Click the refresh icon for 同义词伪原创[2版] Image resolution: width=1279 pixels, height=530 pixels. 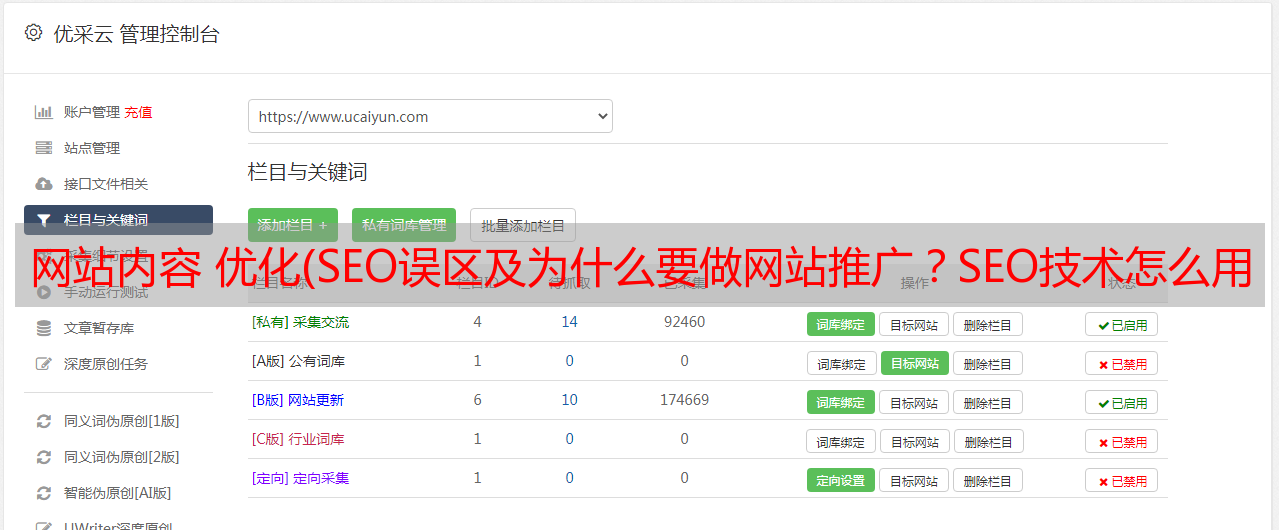tap(43, 457)
